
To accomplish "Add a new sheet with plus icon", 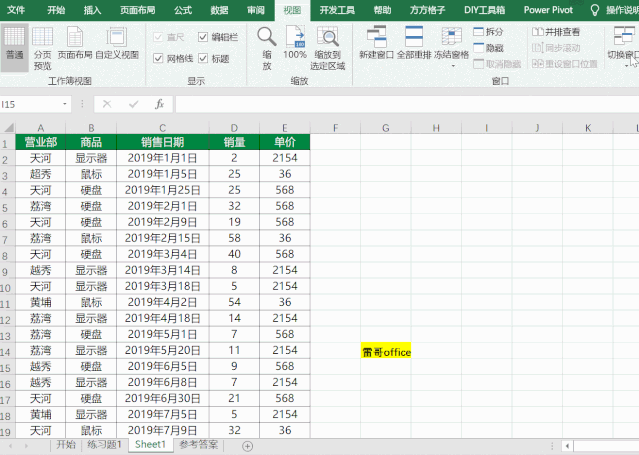I will (247, 446).
